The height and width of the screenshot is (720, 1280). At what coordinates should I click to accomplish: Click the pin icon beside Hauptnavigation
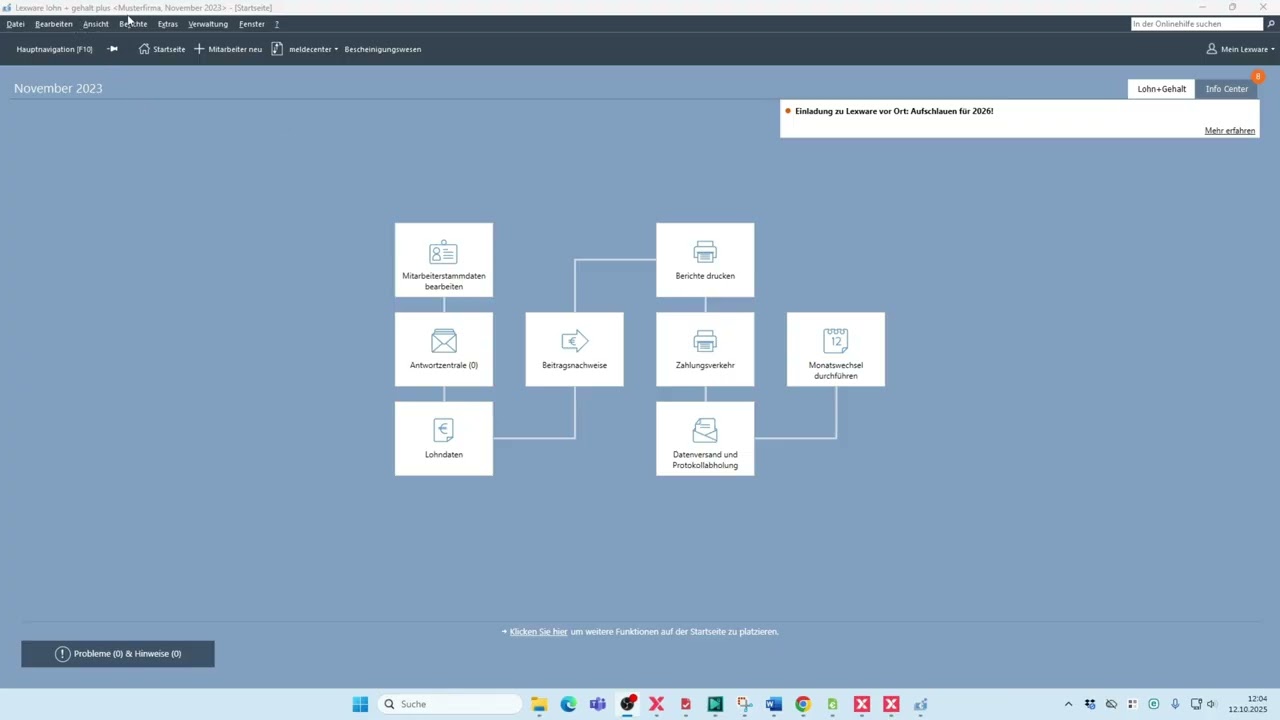click(113, 49)
